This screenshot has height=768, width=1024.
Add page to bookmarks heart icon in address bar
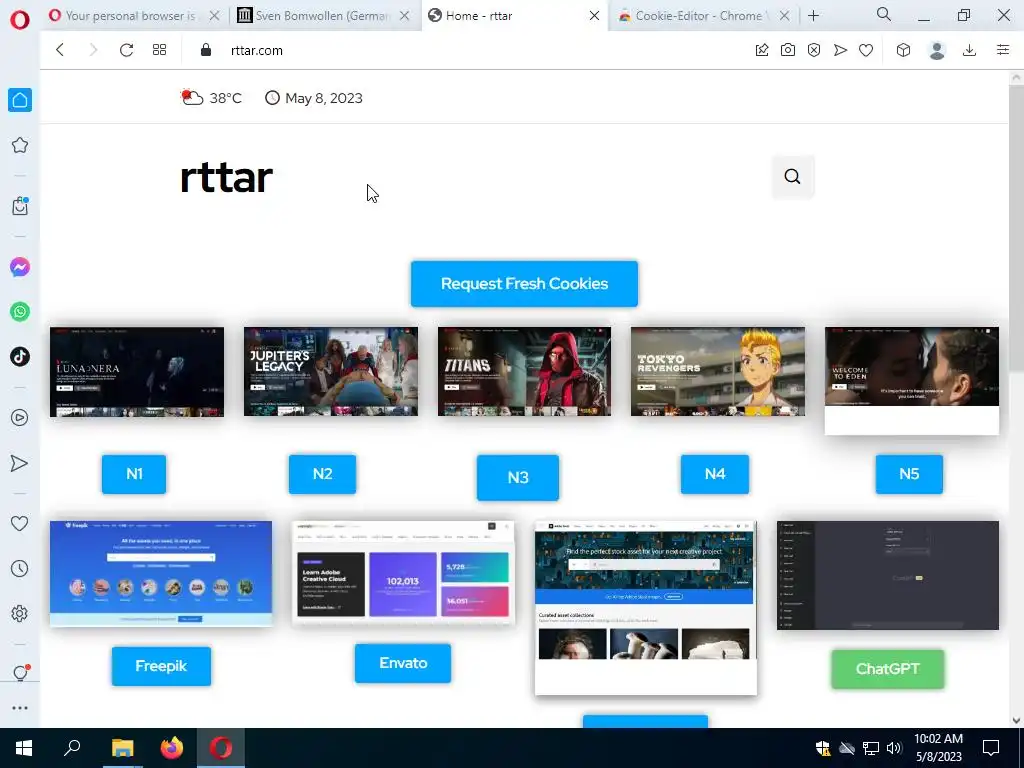(x=866, y=50)
